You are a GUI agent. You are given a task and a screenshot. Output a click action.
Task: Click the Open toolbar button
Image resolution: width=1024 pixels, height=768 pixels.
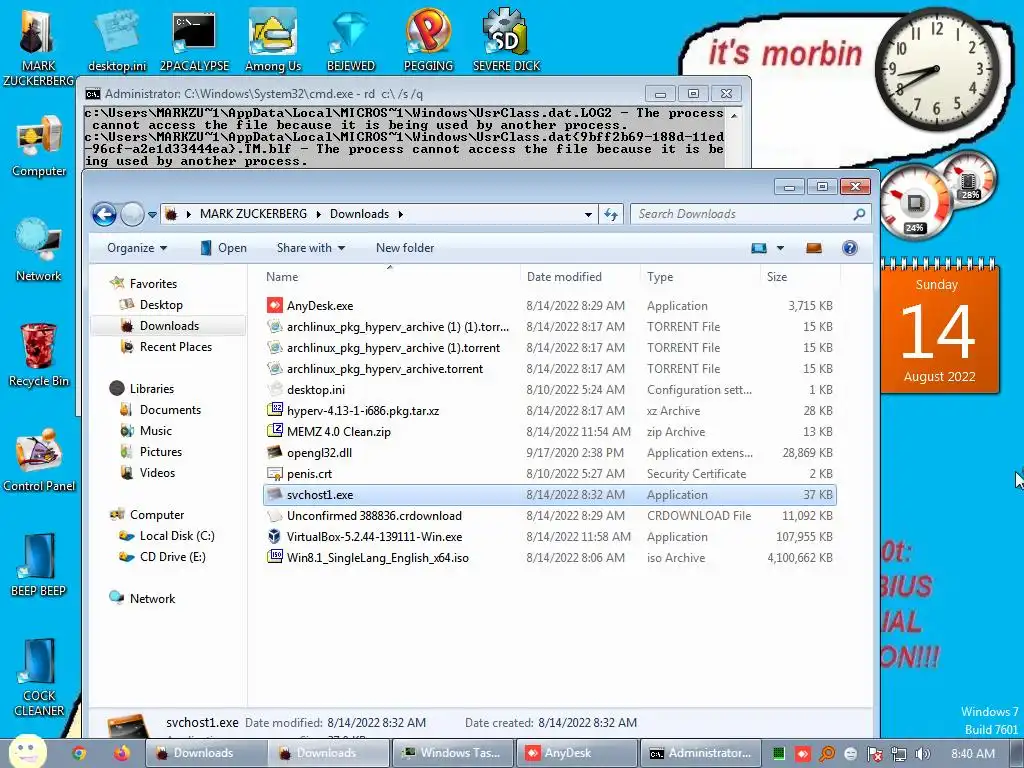point(223,248)
